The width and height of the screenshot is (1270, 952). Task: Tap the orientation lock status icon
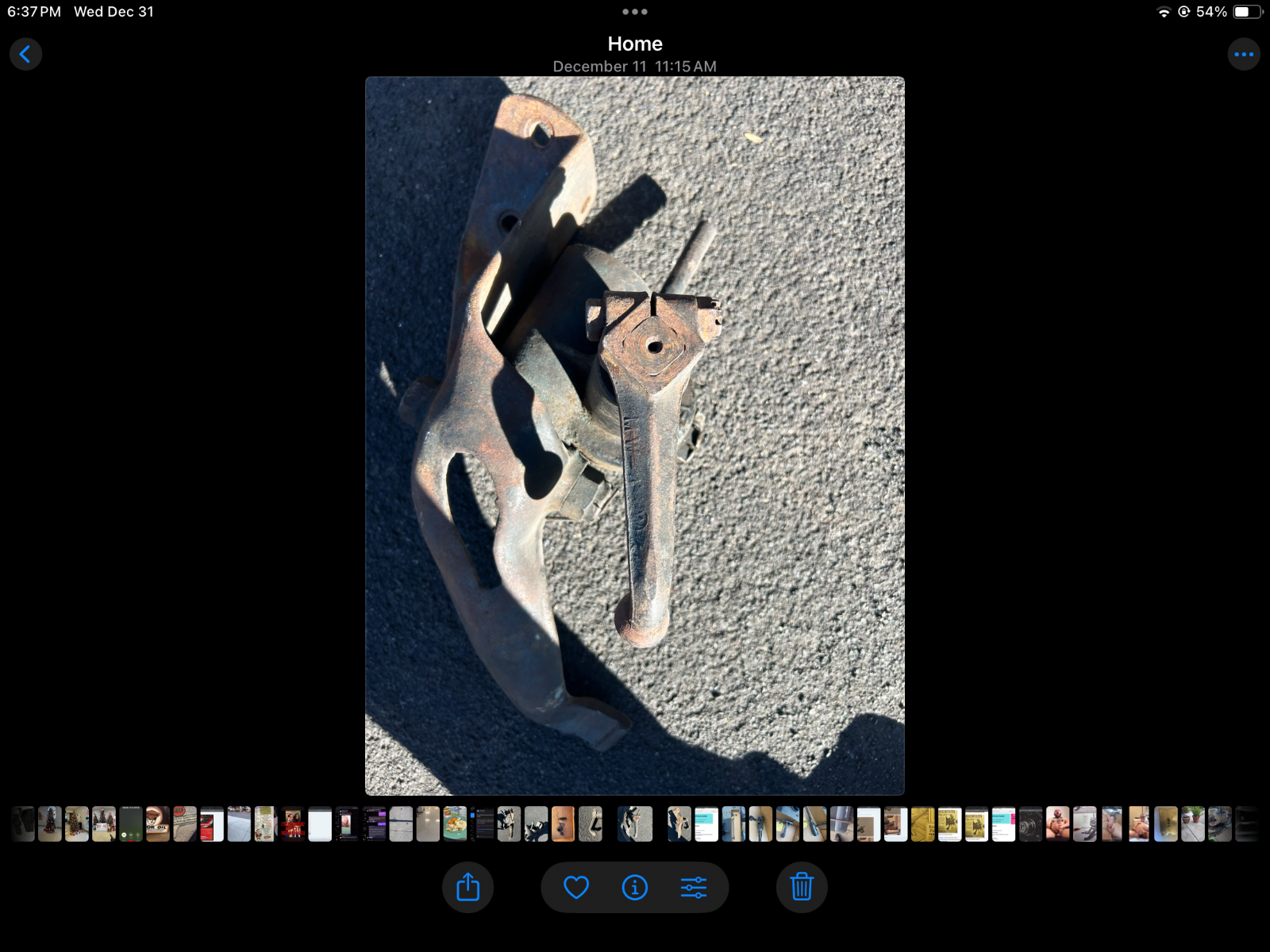(1183, 12)
